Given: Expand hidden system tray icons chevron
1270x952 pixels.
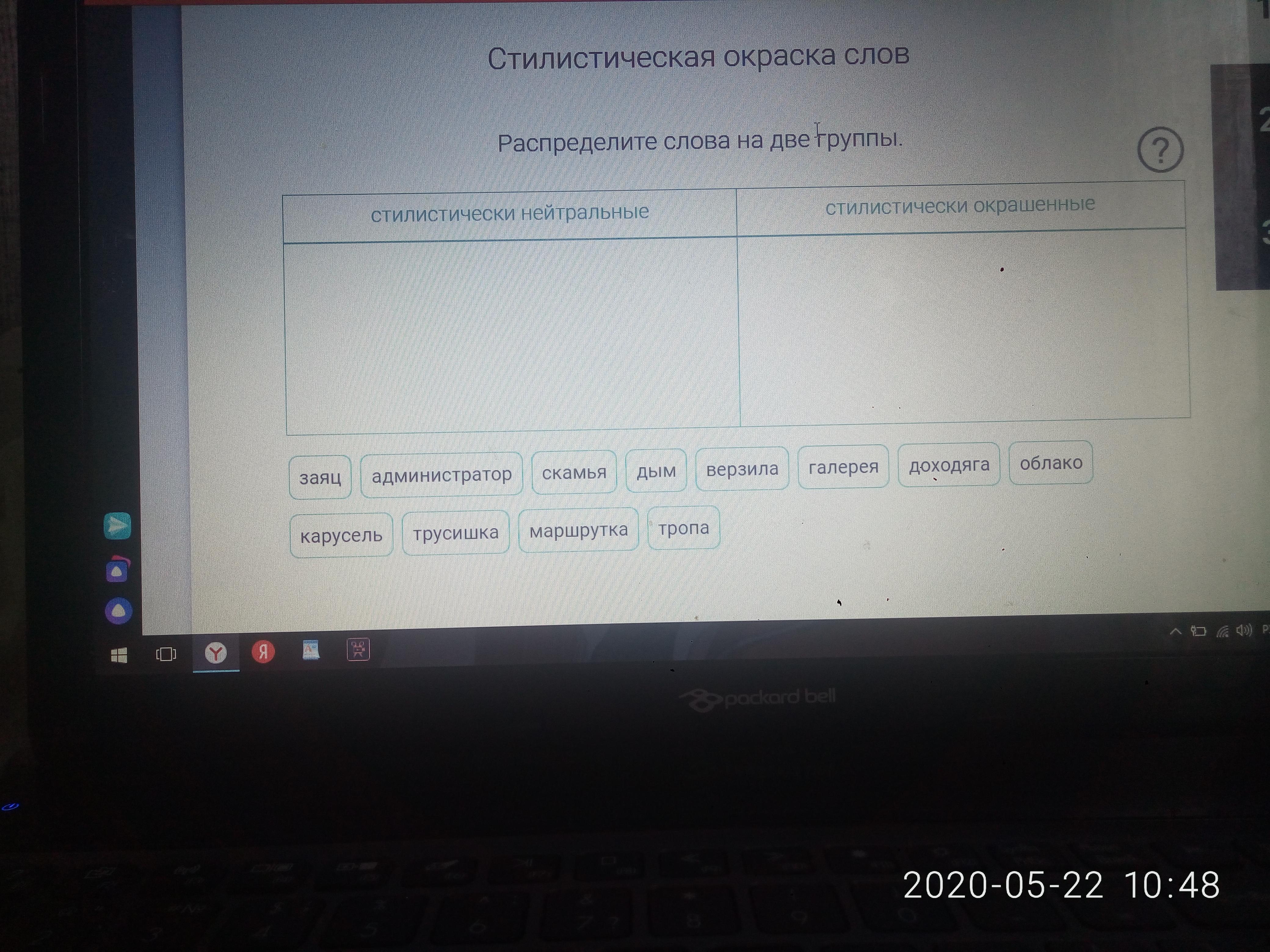Looking at the screenshot, I should pos(1175,632).
